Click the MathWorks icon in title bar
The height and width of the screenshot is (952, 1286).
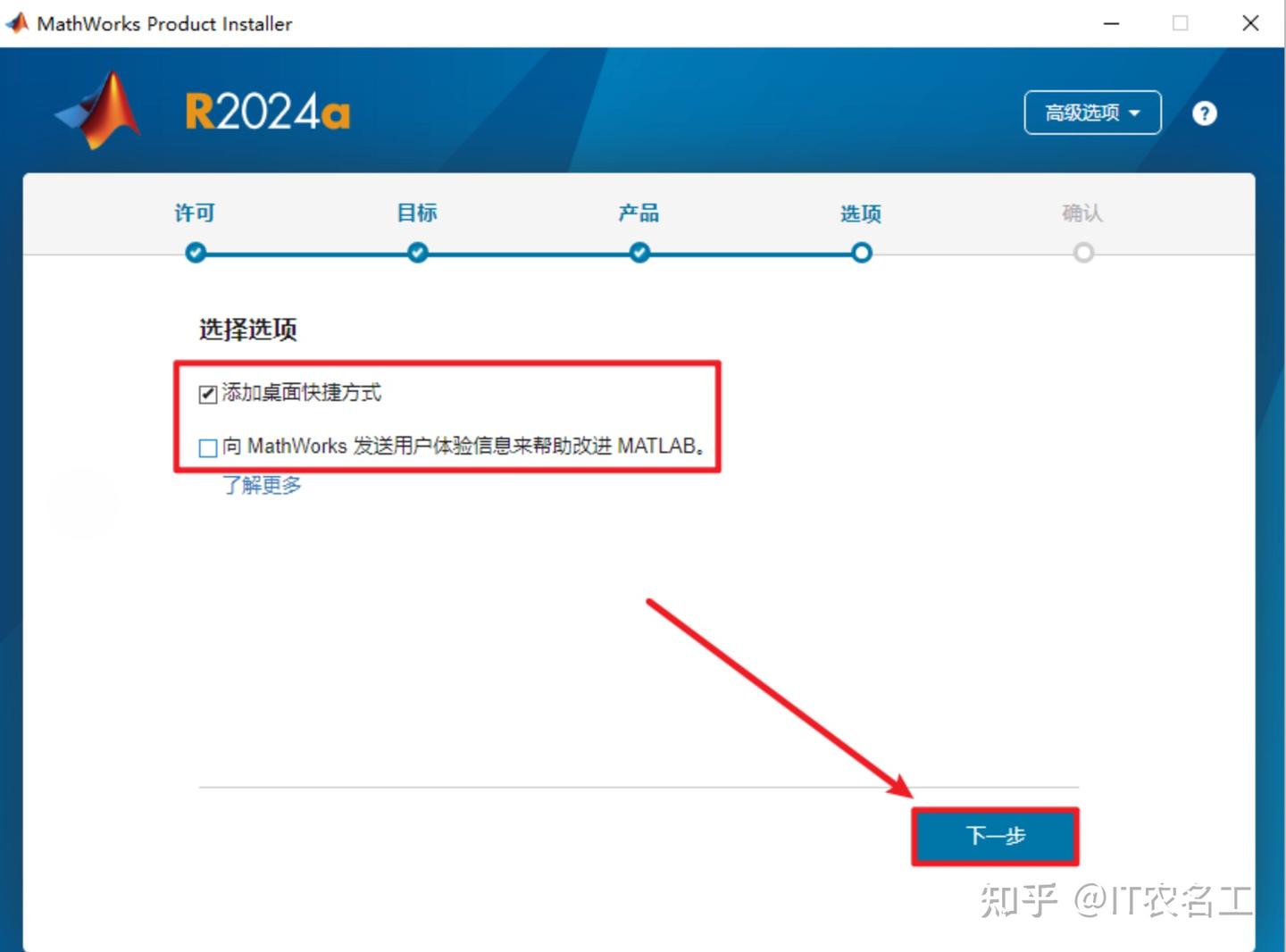[x=16, y=22]
